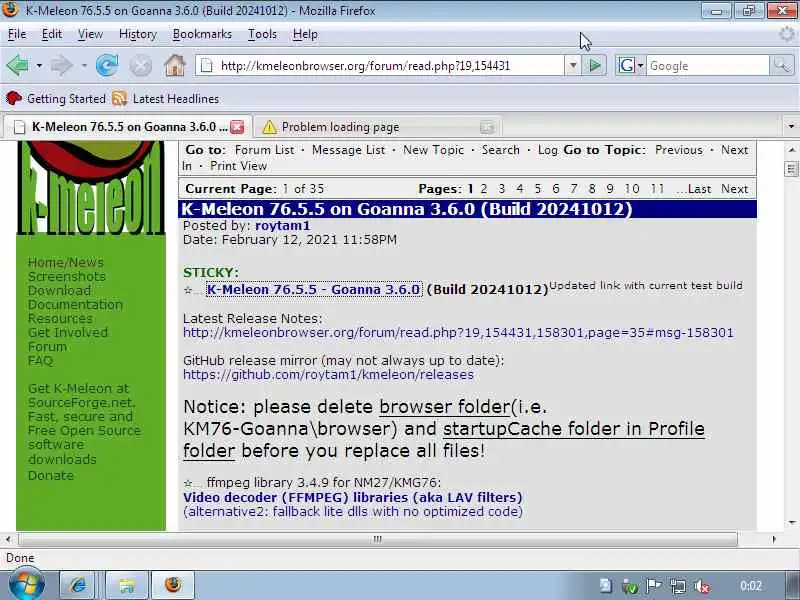Open the File menu
Viewport: 800px width, 600px height.
point(17,34)
